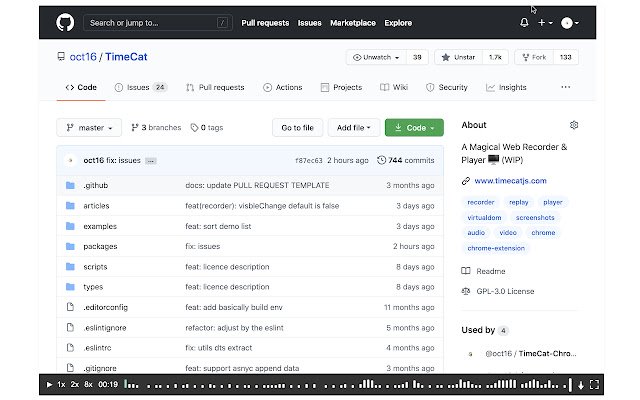Open Issues in top navigation
The height and width of the screenshot is (400, 640).
coord(309,23)
